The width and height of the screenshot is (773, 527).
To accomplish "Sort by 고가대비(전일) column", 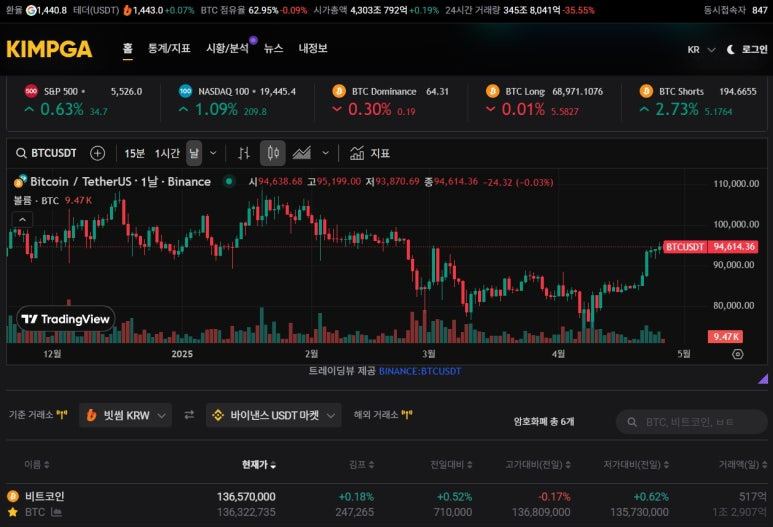I will (x=538, y=464).
